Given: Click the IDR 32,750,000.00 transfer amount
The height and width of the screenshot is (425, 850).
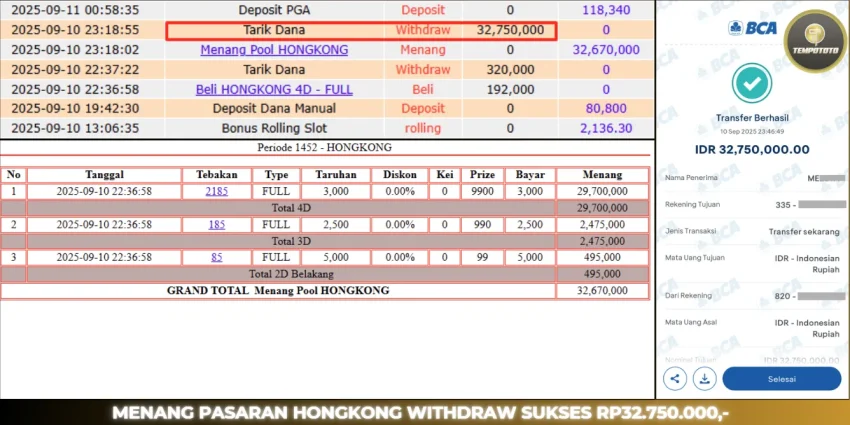Looking at the screenshot, I should [752, 150].
